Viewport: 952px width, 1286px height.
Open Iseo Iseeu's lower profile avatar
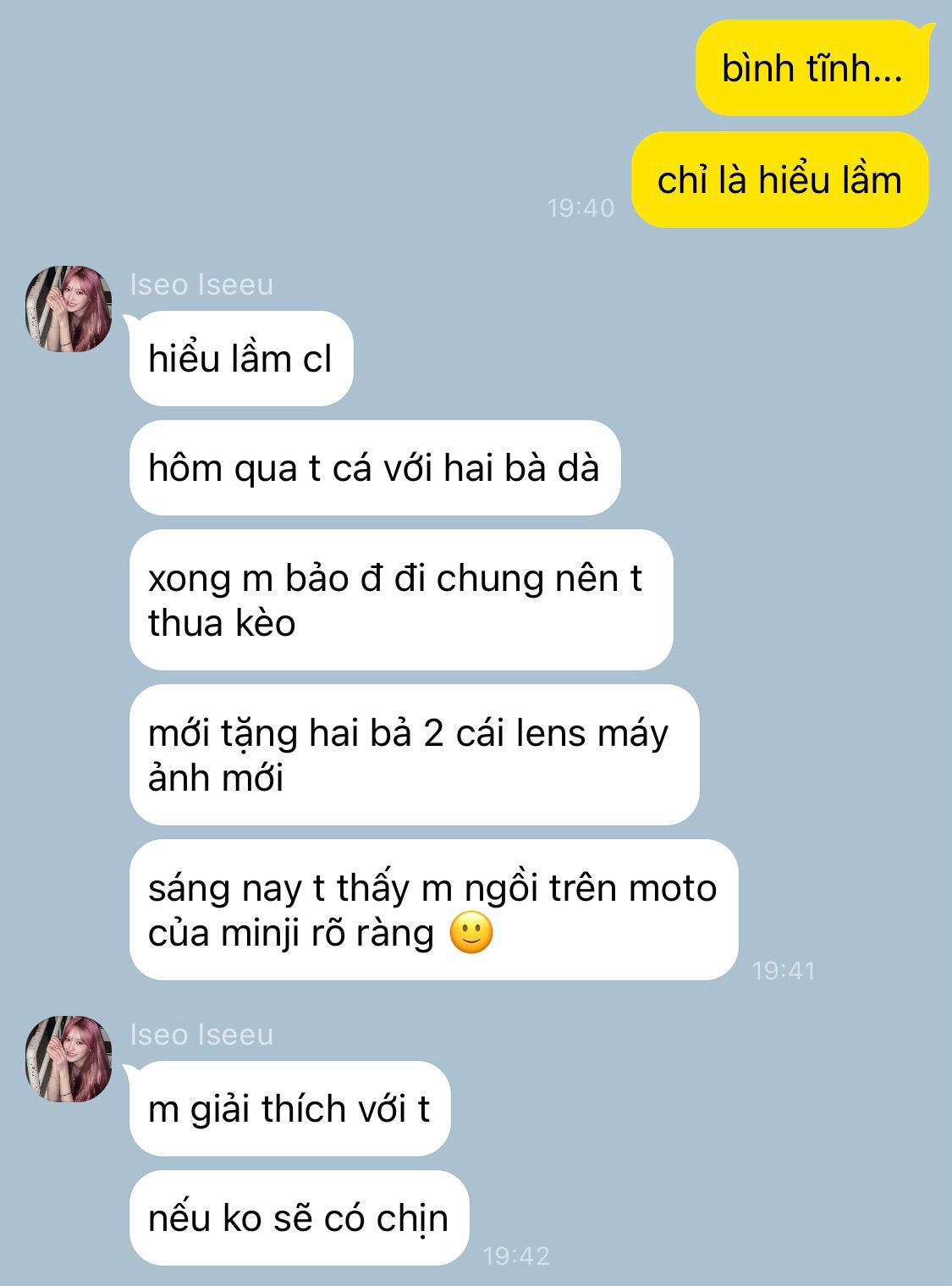point(69,1059)
